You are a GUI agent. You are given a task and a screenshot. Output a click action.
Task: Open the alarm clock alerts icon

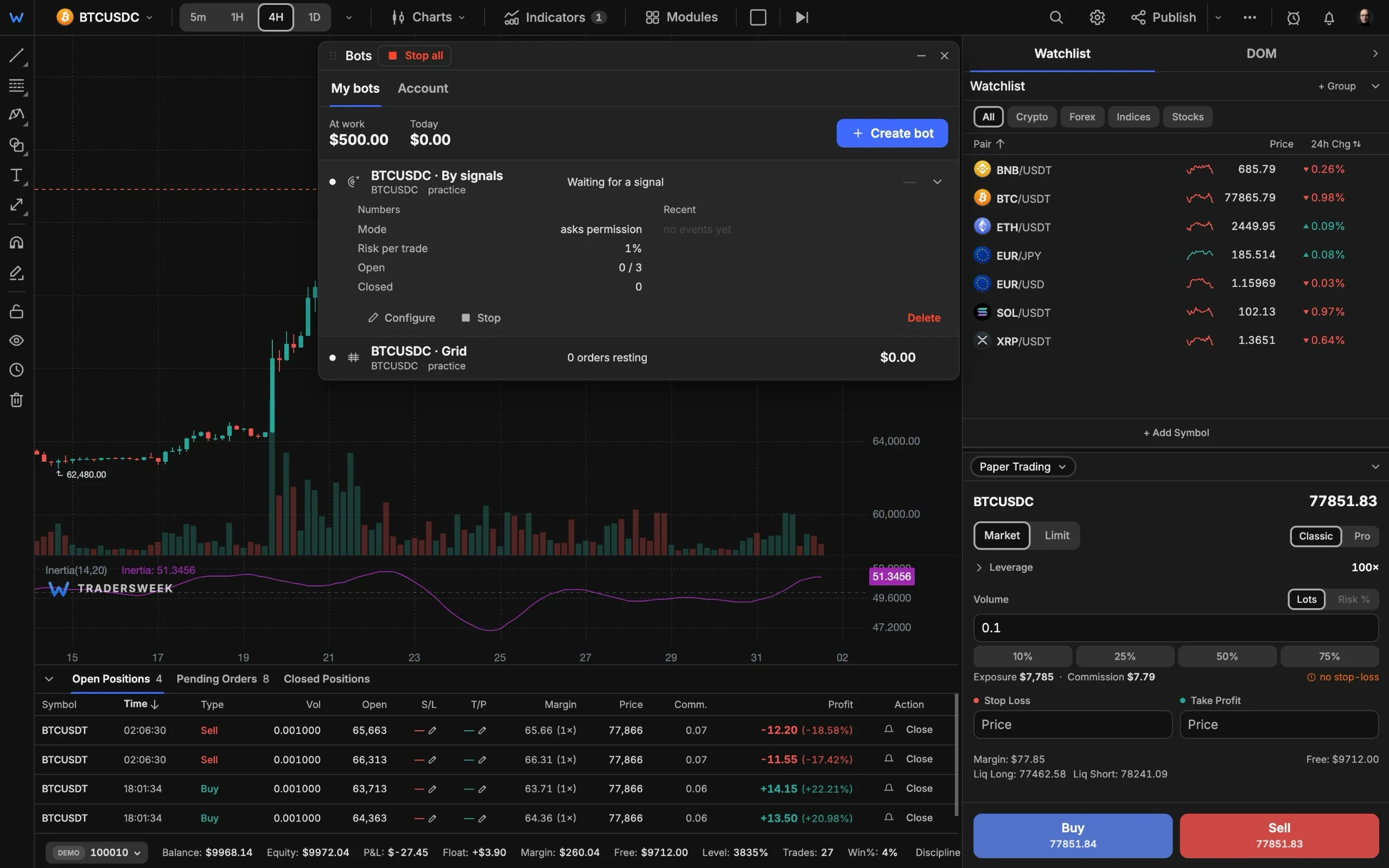1293,18
